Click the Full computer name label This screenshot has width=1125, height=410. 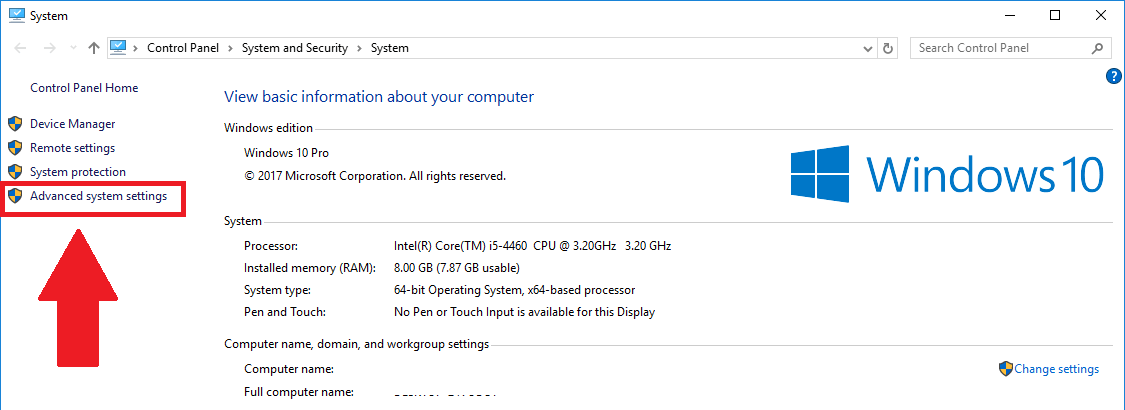[299, 392]
